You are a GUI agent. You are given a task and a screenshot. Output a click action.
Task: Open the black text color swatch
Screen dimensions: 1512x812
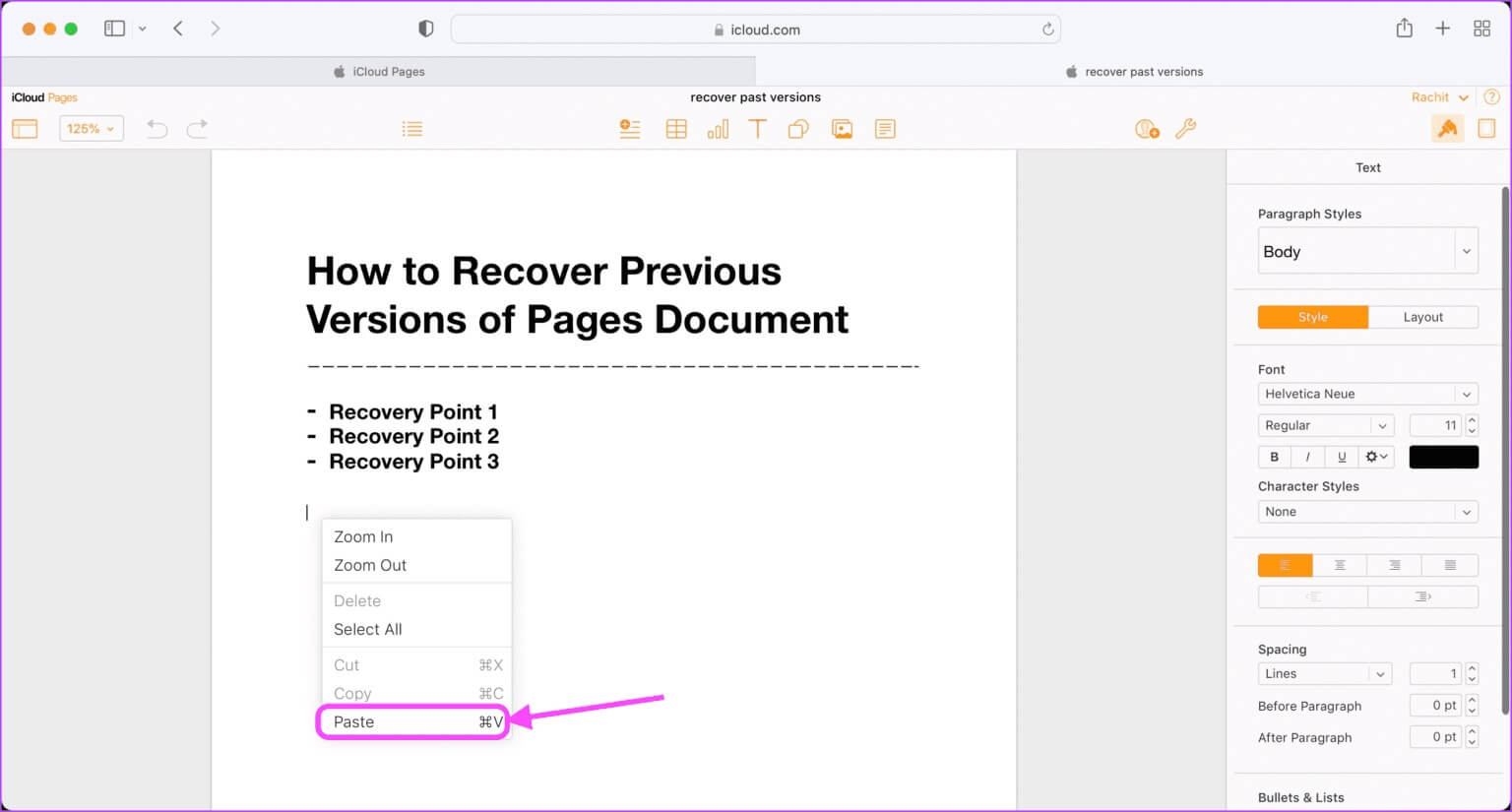(x=1444, y=457)
